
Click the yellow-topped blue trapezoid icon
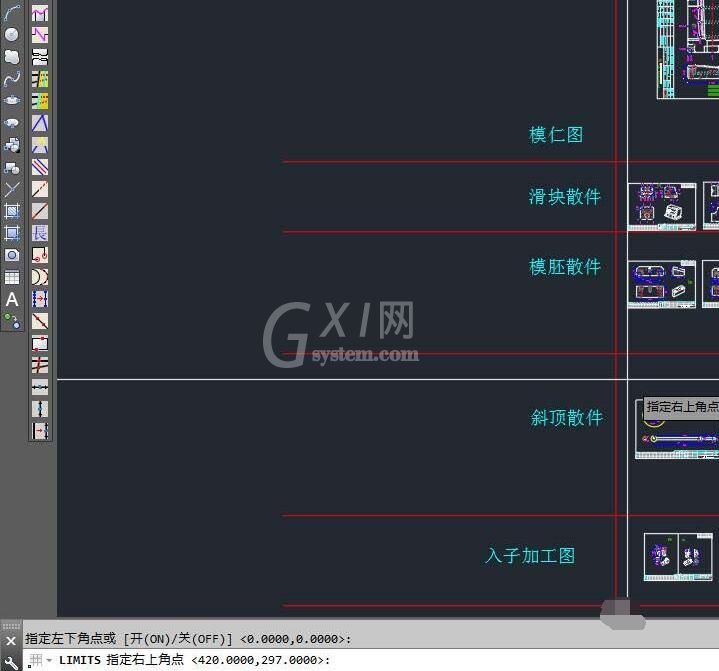pyautogui.click(x=40, y=145)
